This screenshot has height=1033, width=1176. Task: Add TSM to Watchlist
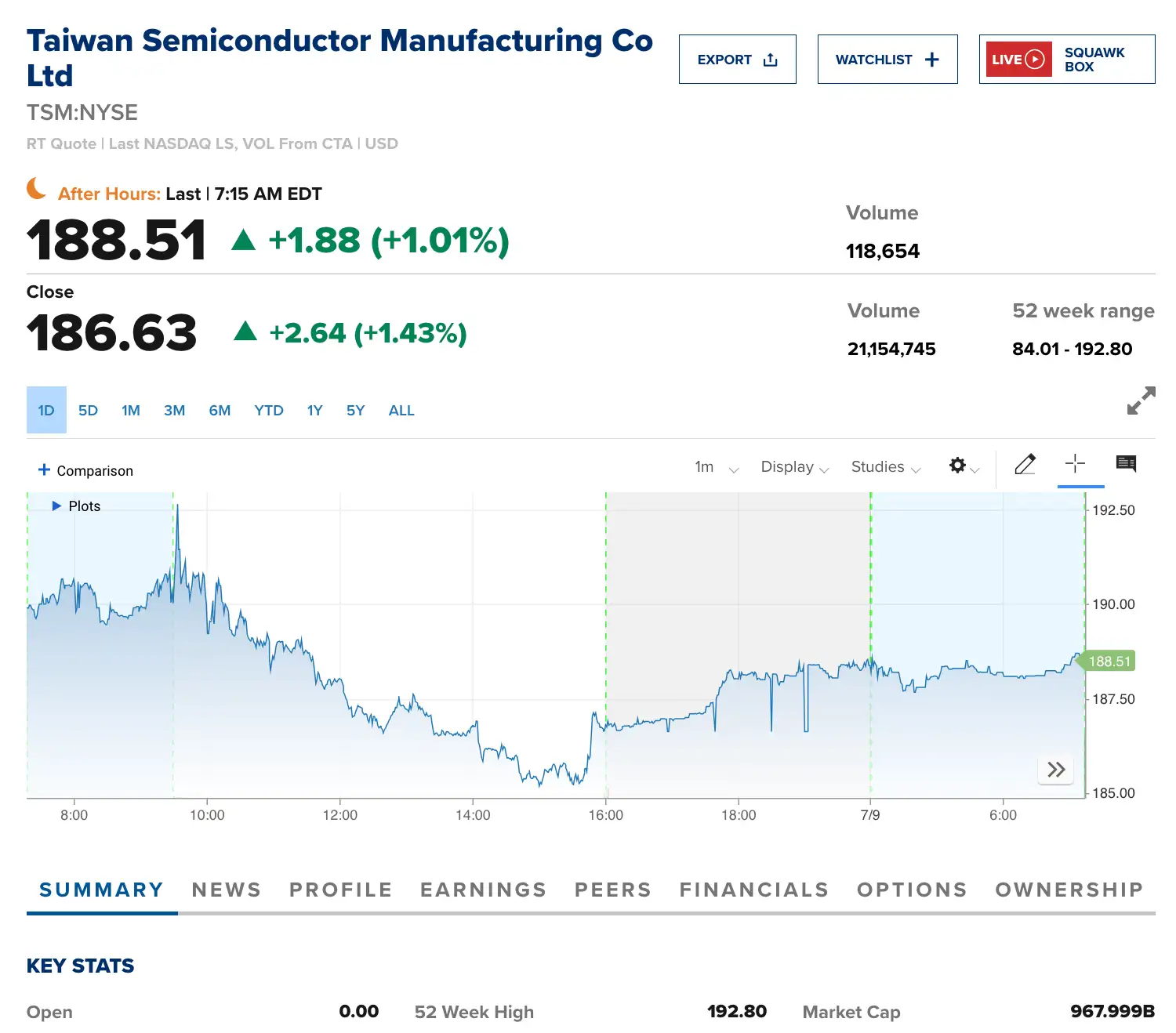(x=887, y=60)
